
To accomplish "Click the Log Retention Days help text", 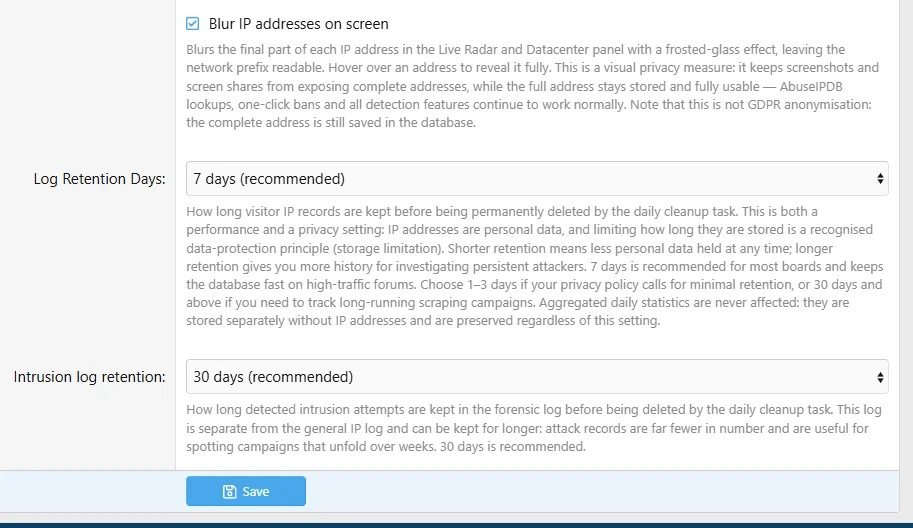I will point(535,266).
